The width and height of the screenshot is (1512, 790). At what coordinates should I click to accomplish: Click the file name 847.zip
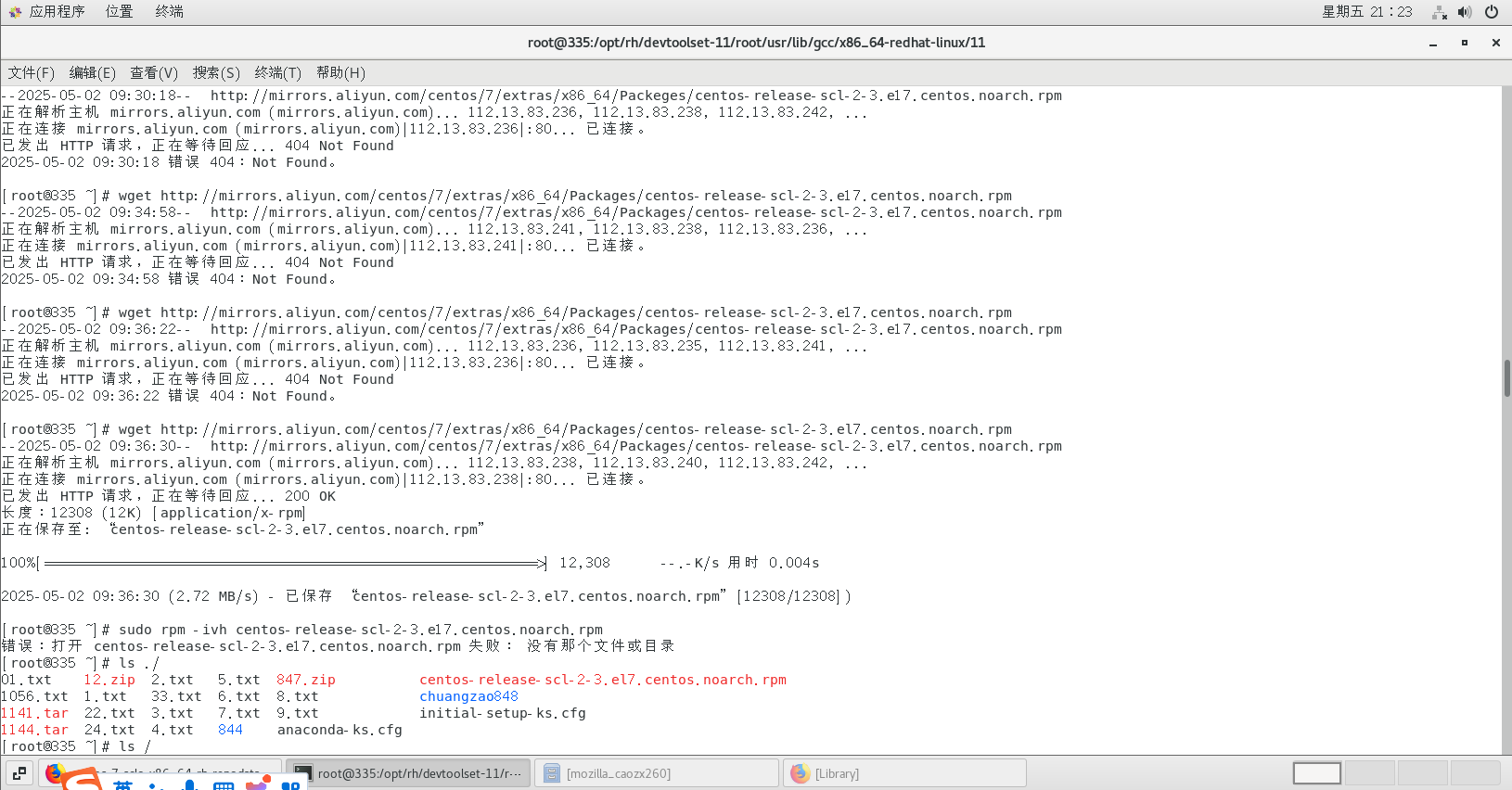[x=306, y=680]
